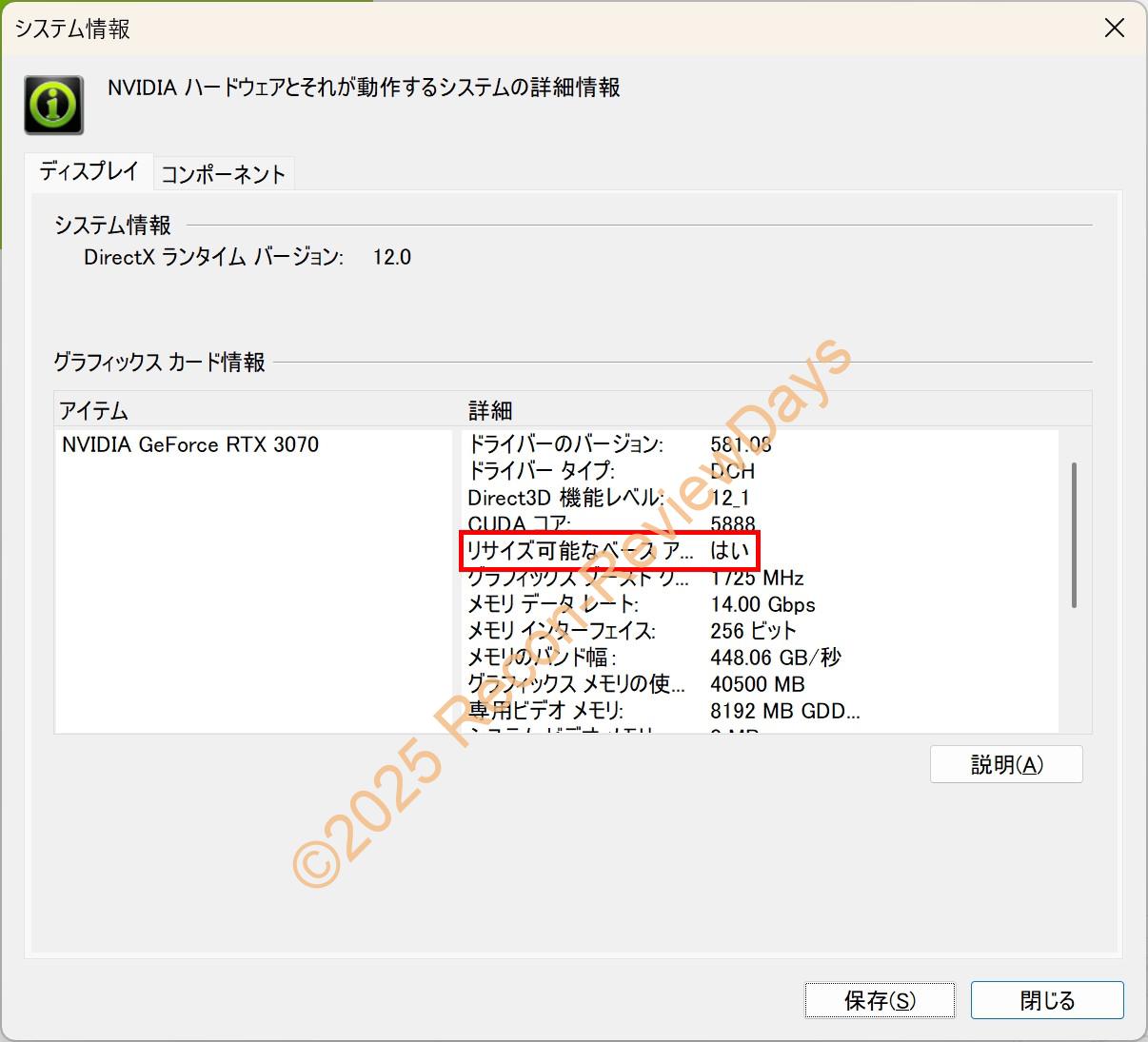Select the メモリのバンド幅 row
Screen dimensions: 1148x1042
[x=619, y=658]
